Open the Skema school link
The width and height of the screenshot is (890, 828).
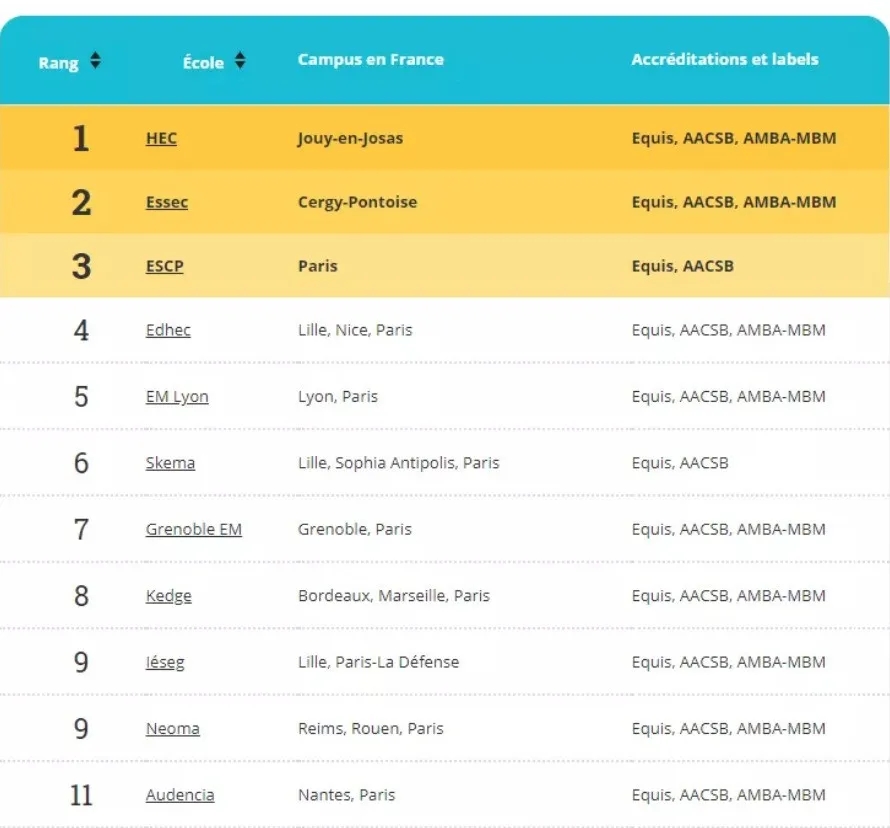(170, 463)
